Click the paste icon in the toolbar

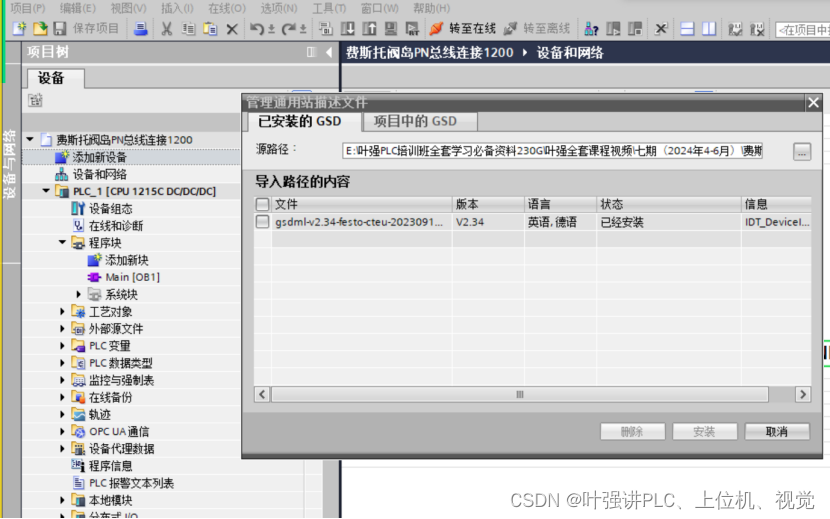210,29
